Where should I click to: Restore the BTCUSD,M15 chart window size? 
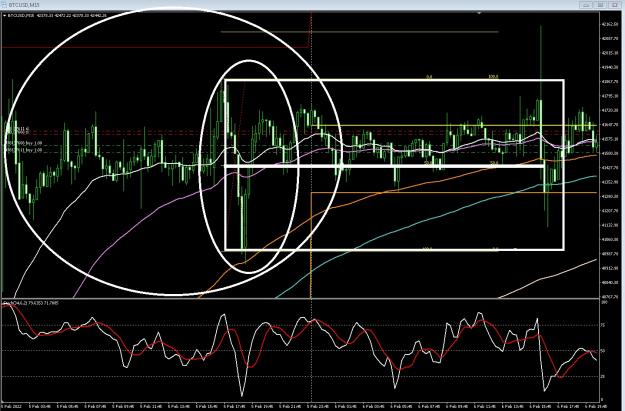(x=600, y=5)
